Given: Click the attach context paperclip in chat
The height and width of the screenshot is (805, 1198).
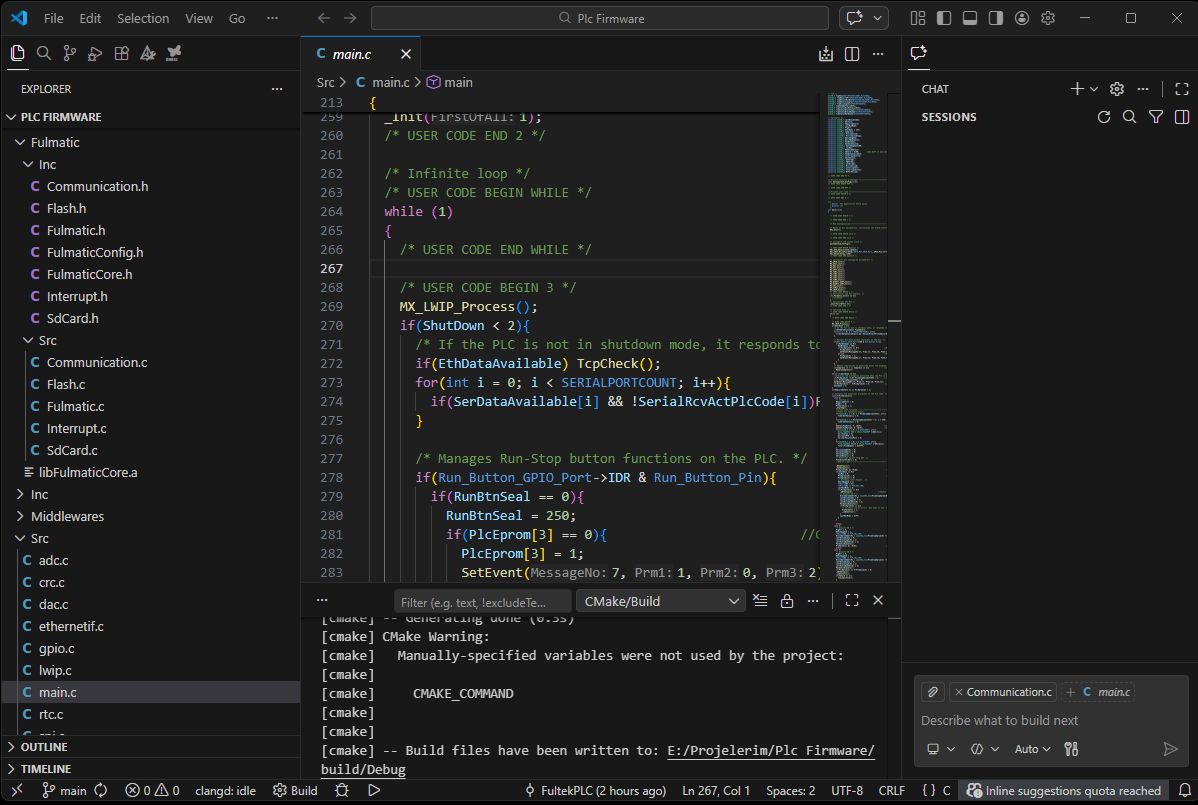Looking at the screenshot, I should (x=931, y=692).
